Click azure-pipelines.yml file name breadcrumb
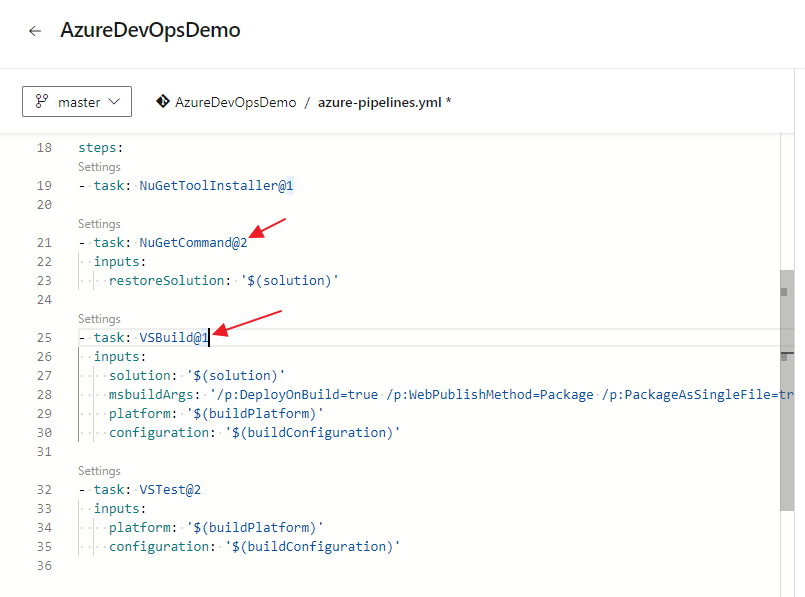 pyautogui.click(x=379, y=102)
